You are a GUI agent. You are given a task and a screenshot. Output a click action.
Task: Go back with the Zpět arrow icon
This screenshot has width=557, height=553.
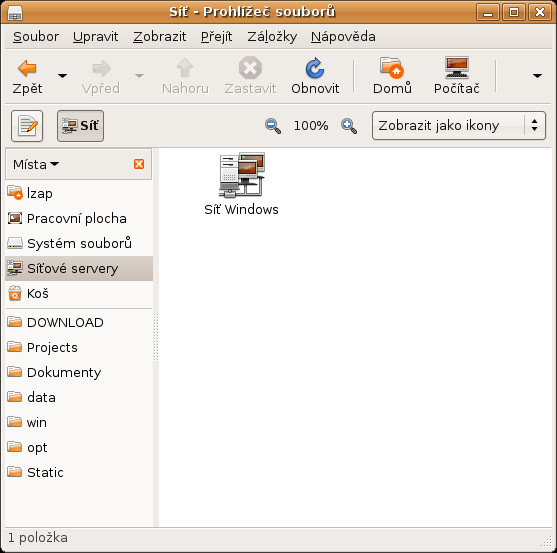[27, 68]
